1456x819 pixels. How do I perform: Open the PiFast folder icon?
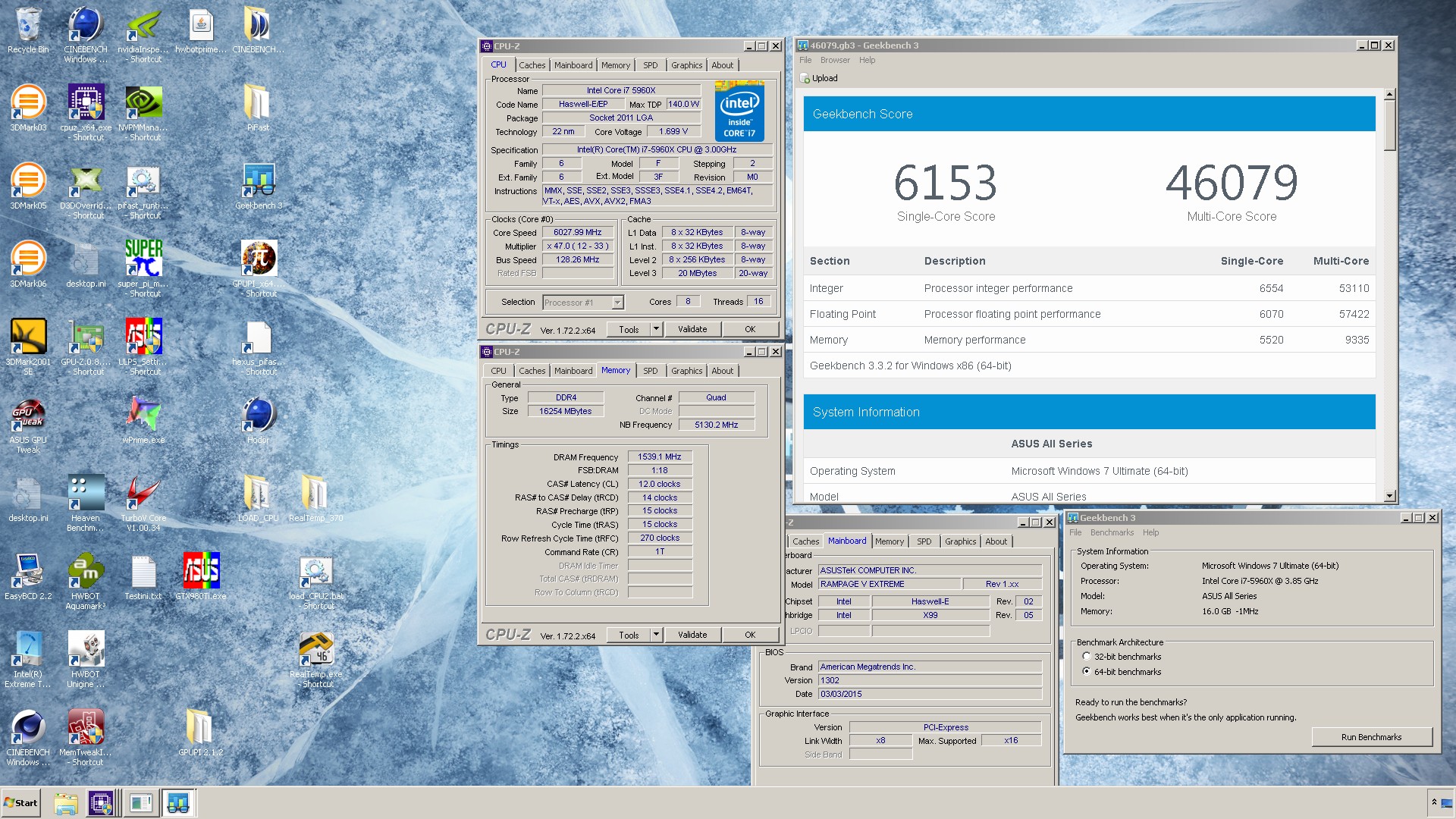[x=258, y=108]
